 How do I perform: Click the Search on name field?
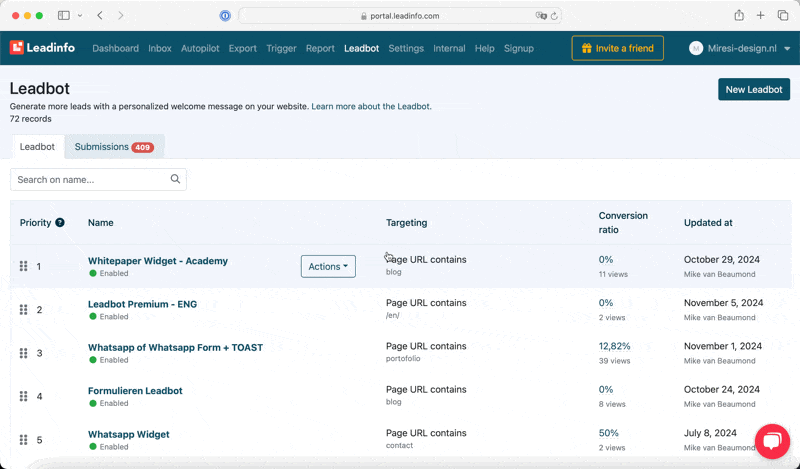click(98, 180)
